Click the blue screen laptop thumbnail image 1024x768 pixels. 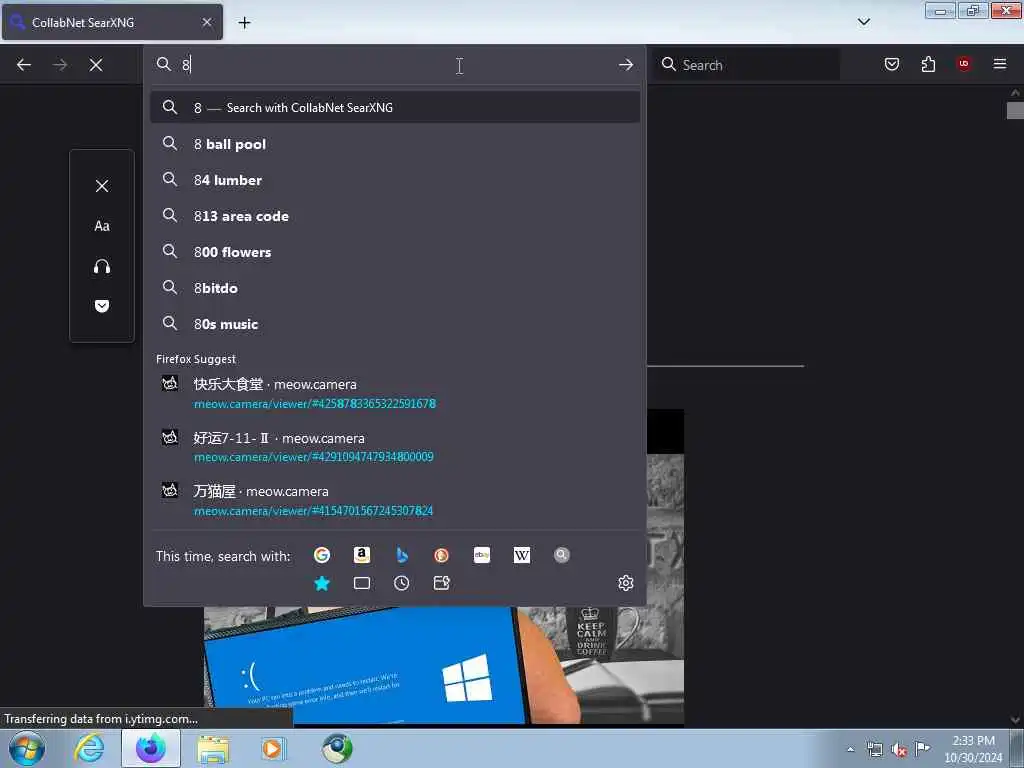click(443, 665)
